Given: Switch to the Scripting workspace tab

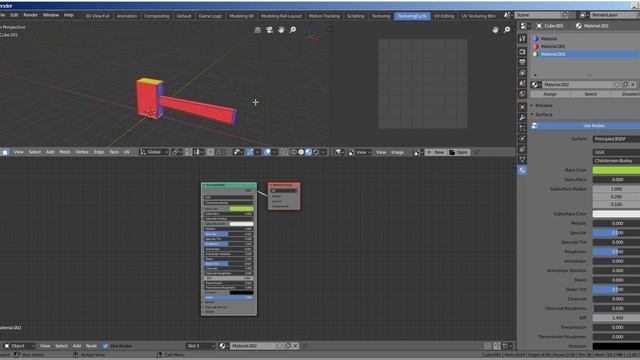Looking at the screenshot, I should tap(356, 16).
